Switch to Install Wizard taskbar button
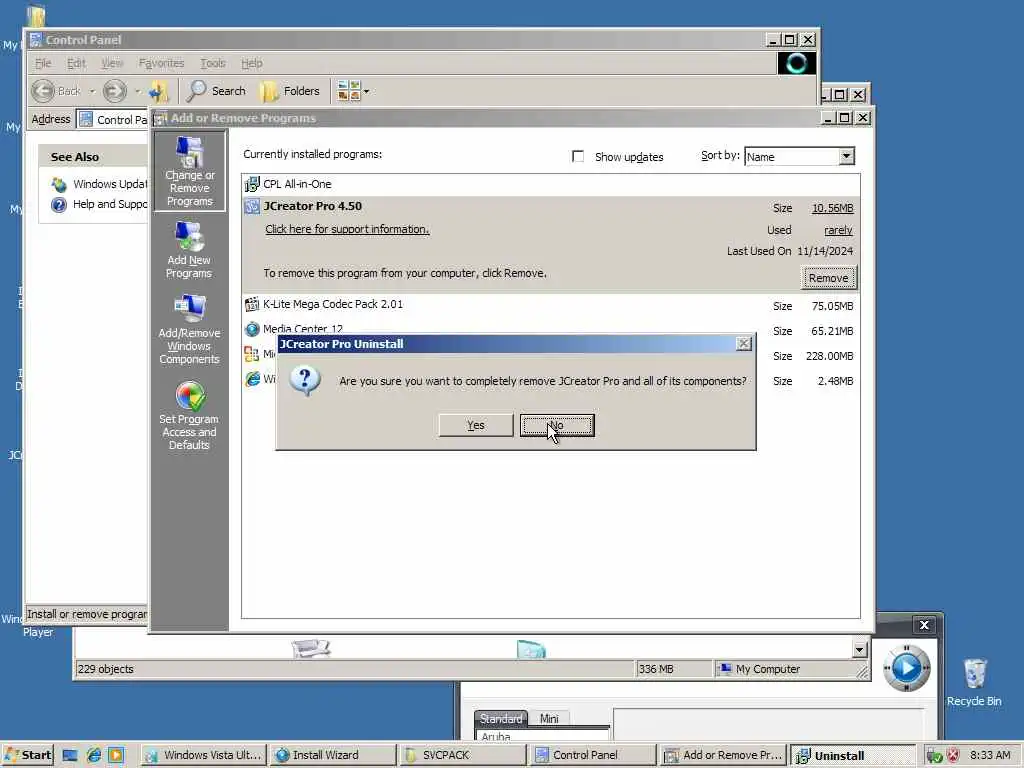This screenshot has height=768, width=1024. (x=333, y=755)
